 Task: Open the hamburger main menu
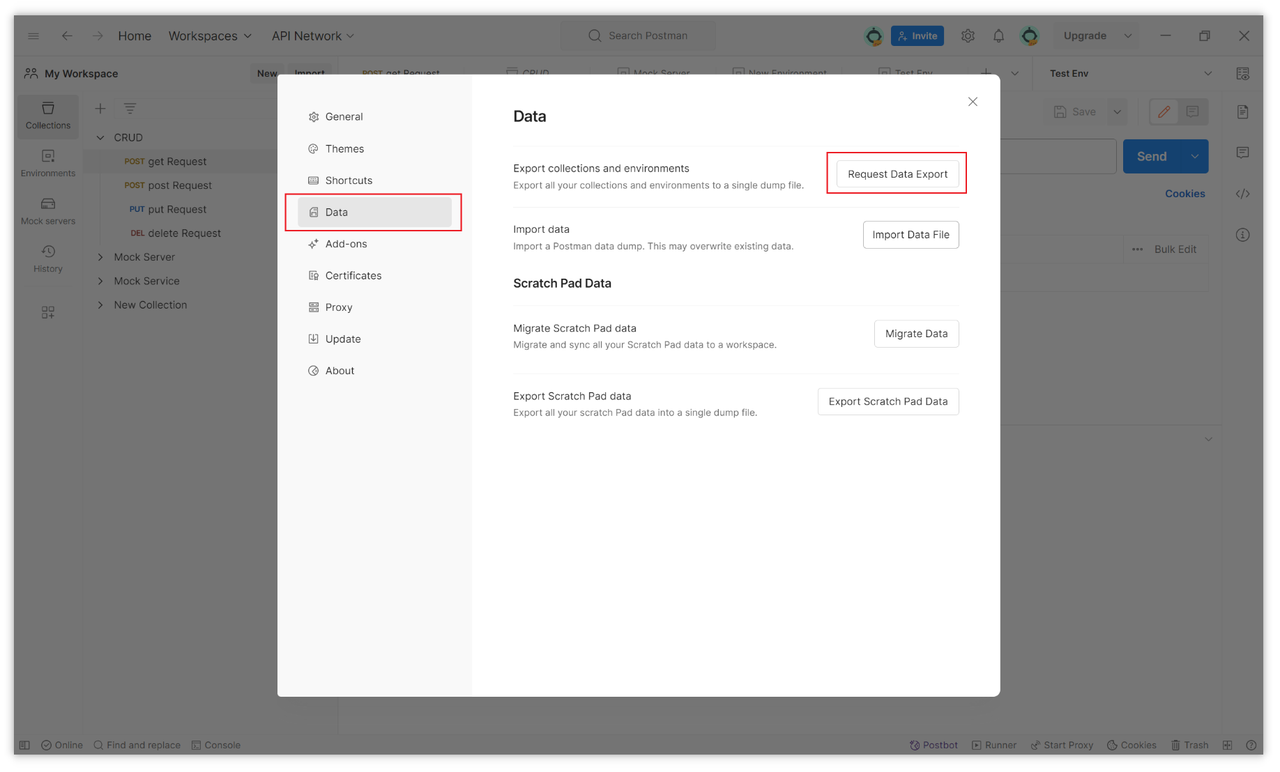click(33, 36)
